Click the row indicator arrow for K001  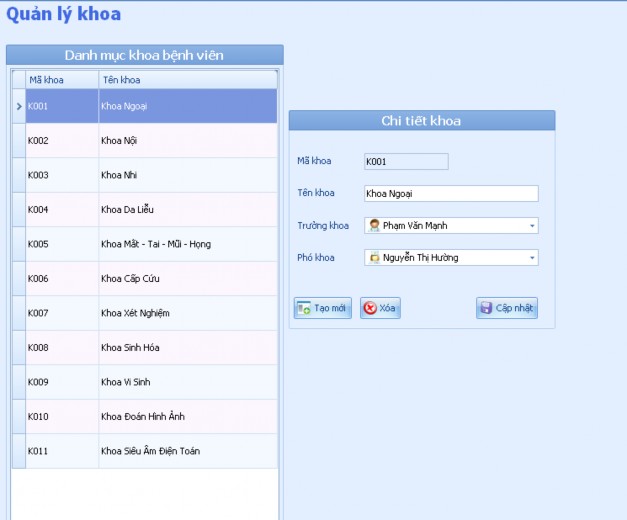point(18,106)
